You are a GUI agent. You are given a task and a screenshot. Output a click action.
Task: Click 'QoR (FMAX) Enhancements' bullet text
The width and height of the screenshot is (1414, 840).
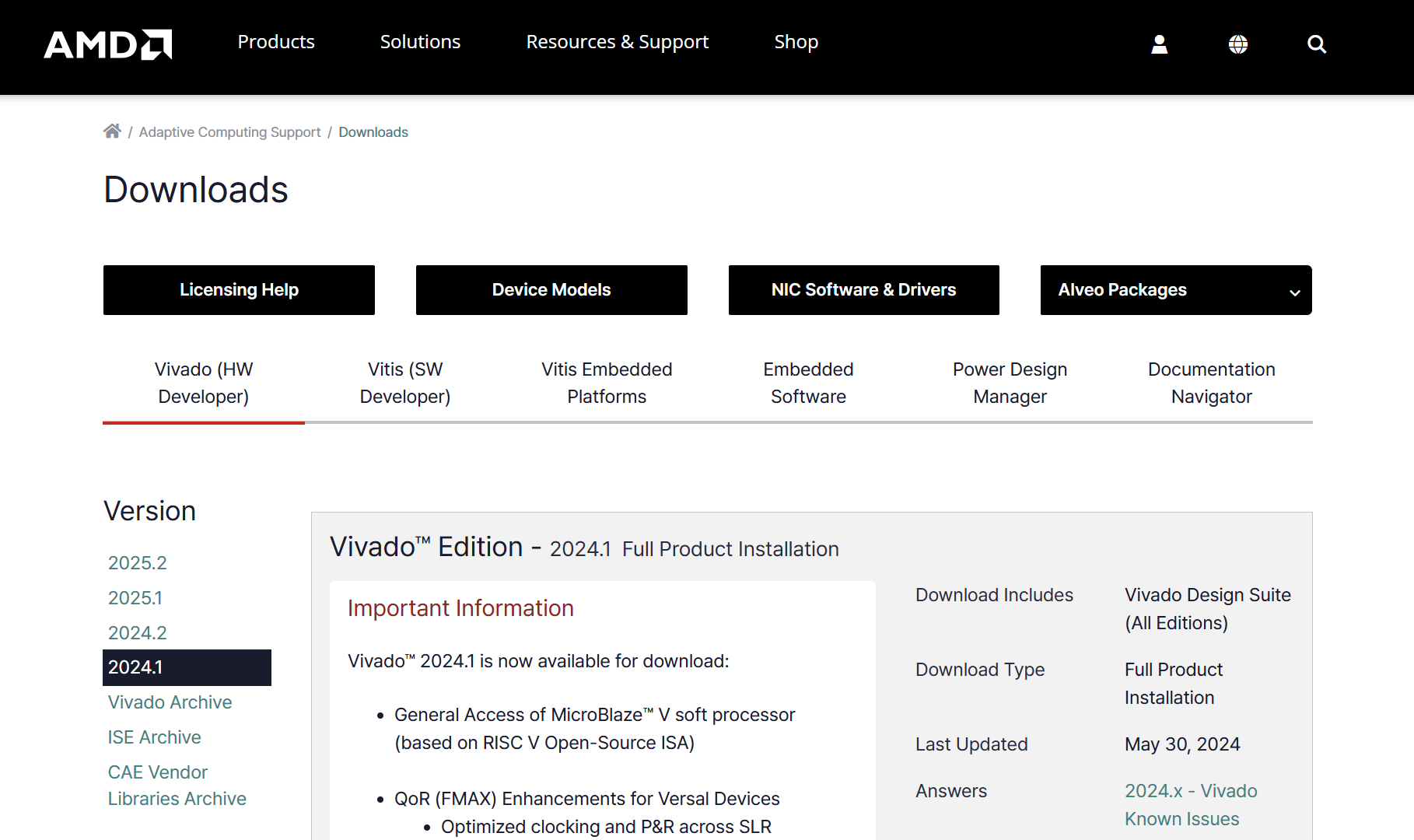(x=587, y=799)
